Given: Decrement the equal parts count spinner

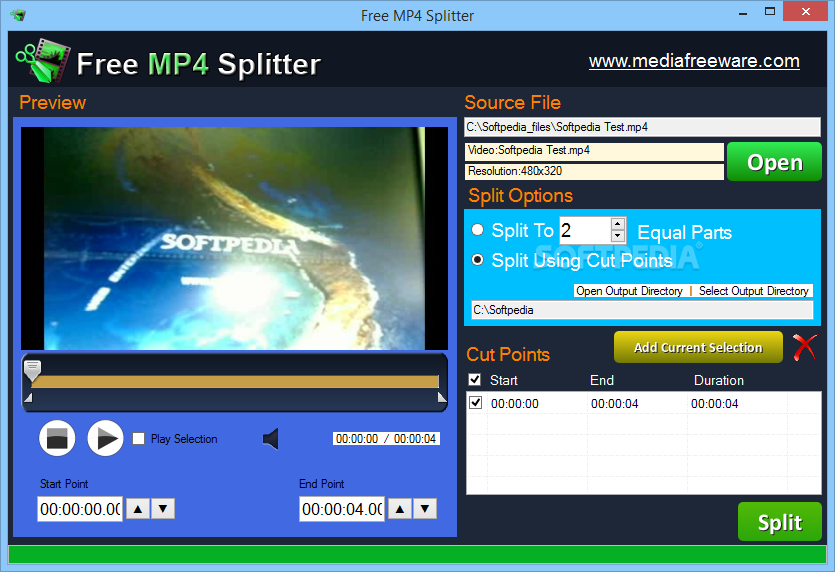Looking at the screenshot, I should (x=618, y=236).
